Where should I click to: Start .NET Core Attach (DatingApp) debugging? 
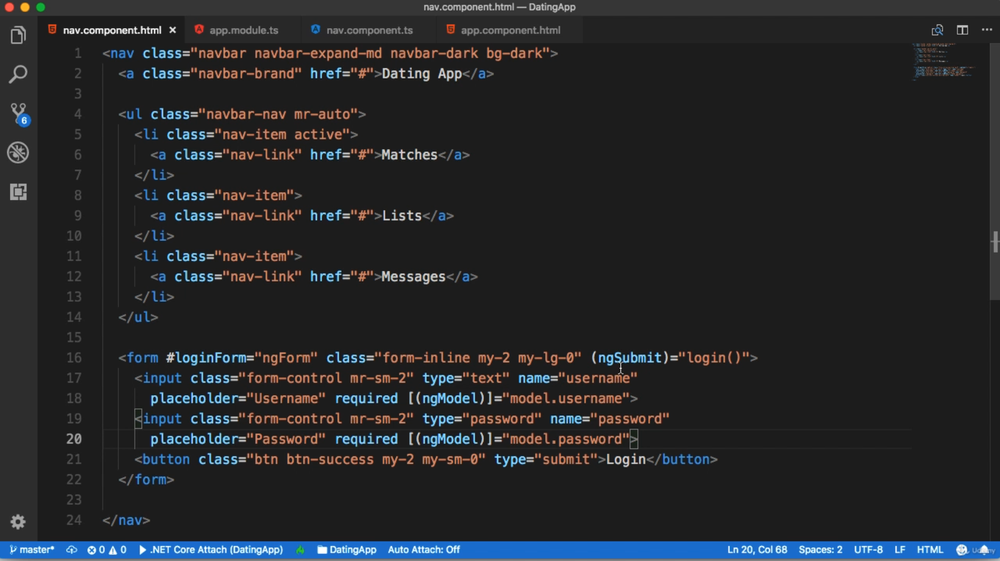(210, 550)
